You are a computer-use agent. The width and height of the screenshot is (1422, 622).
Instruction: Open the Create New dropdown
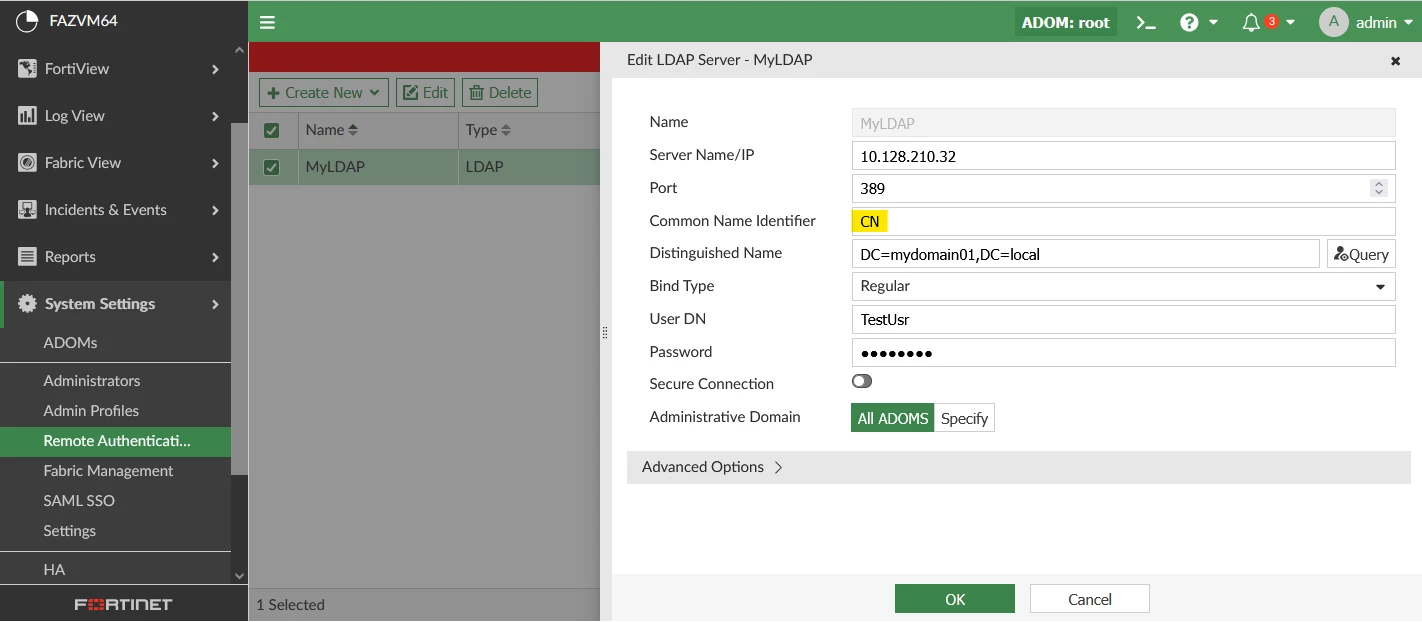click(324, 93)
